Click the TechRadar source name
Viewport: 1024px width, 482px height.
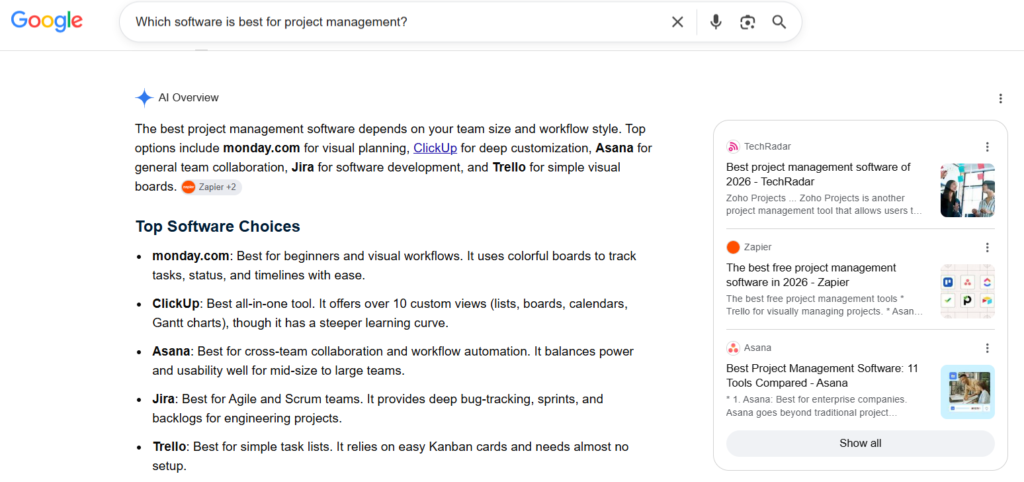[x=767, y=146]
